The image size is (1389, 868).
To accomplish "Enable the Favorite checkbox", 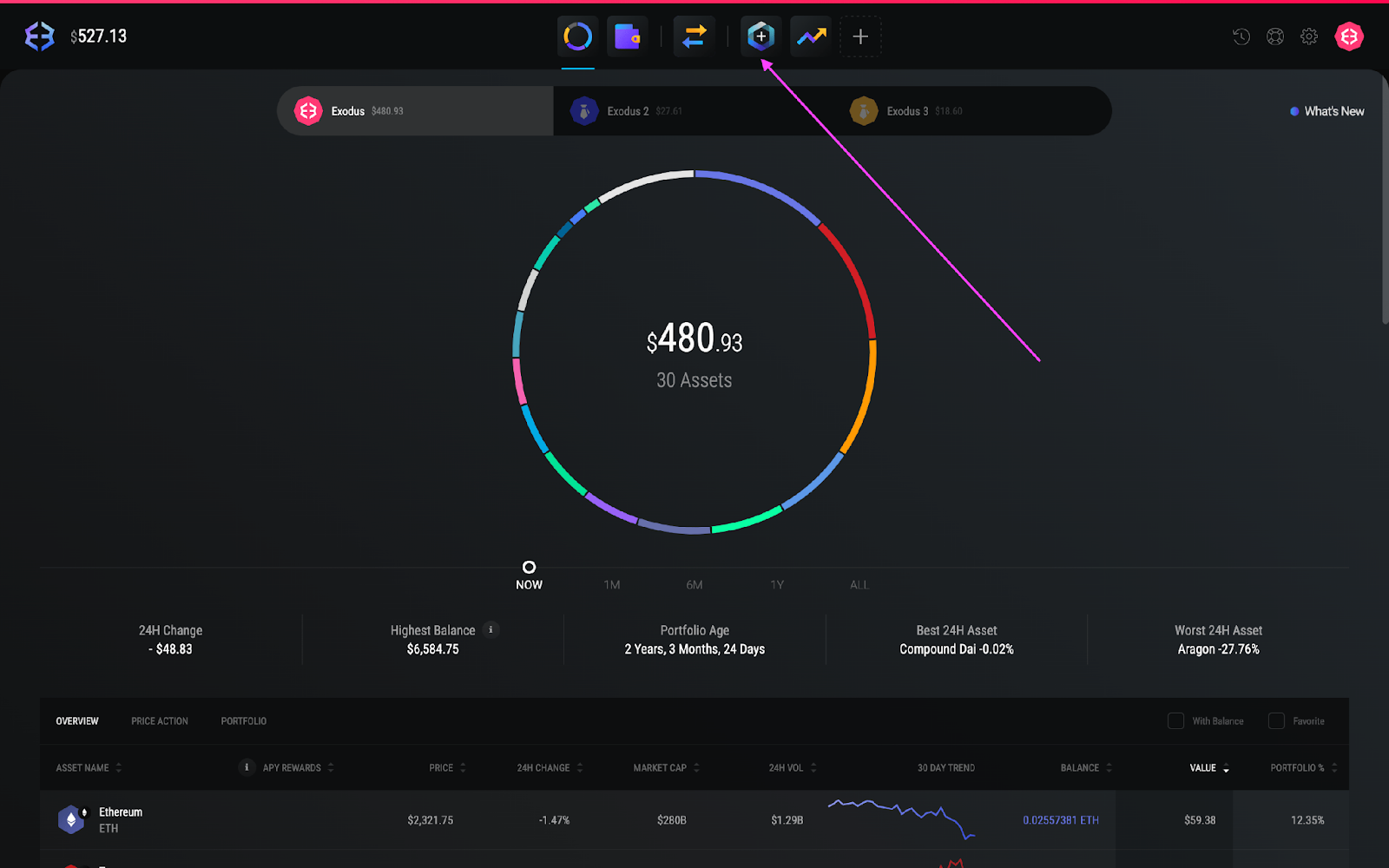I will click(1276, 721).
